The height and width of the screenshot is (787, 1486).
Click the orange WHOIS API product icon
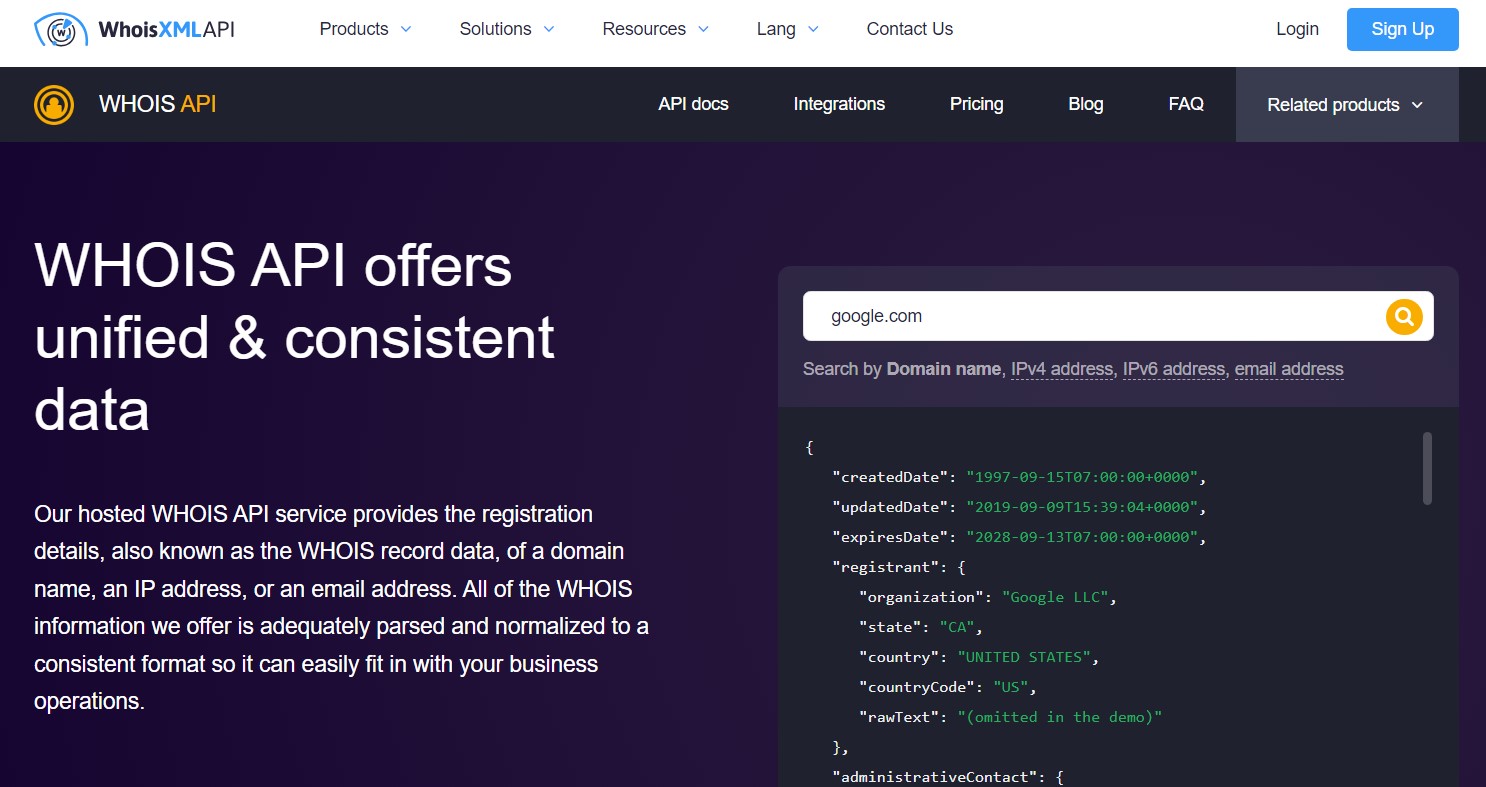54,104
